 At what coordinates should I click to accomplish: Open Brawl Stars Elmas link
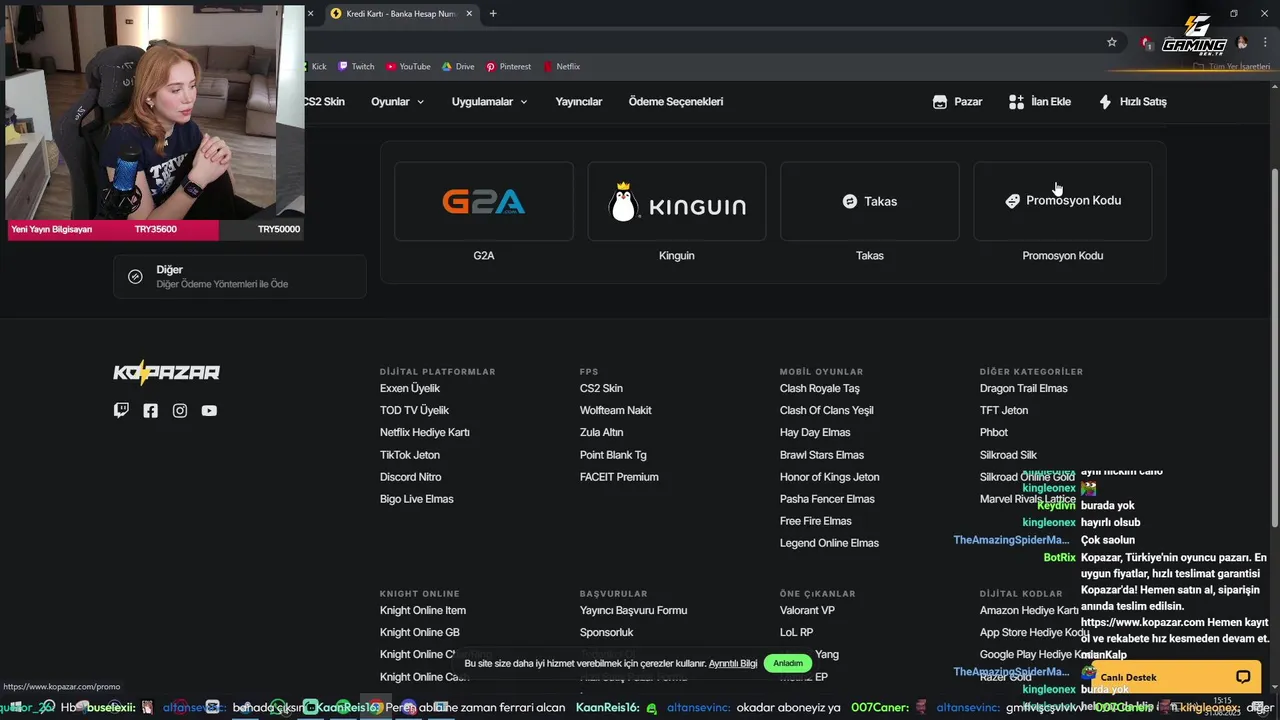coord(822,455)
